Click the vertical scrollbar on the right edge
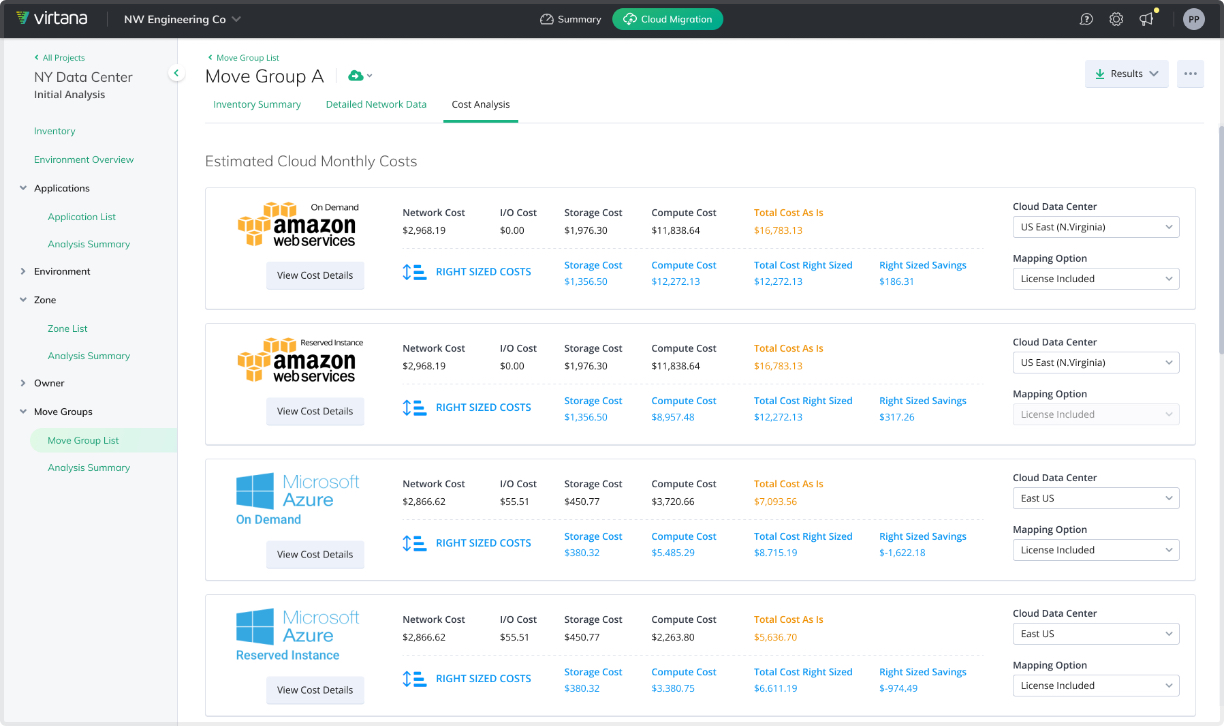This screenshot has height=726, width=1224. coord(1220,240)
